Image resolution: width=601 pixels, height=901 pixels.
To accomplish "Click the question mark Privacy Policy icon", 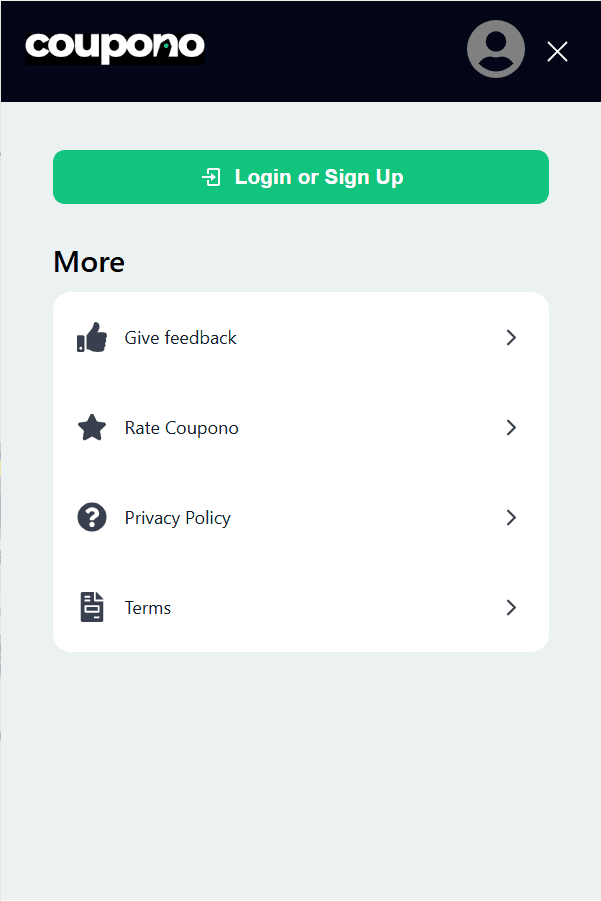I will click(x=92, y=517).
